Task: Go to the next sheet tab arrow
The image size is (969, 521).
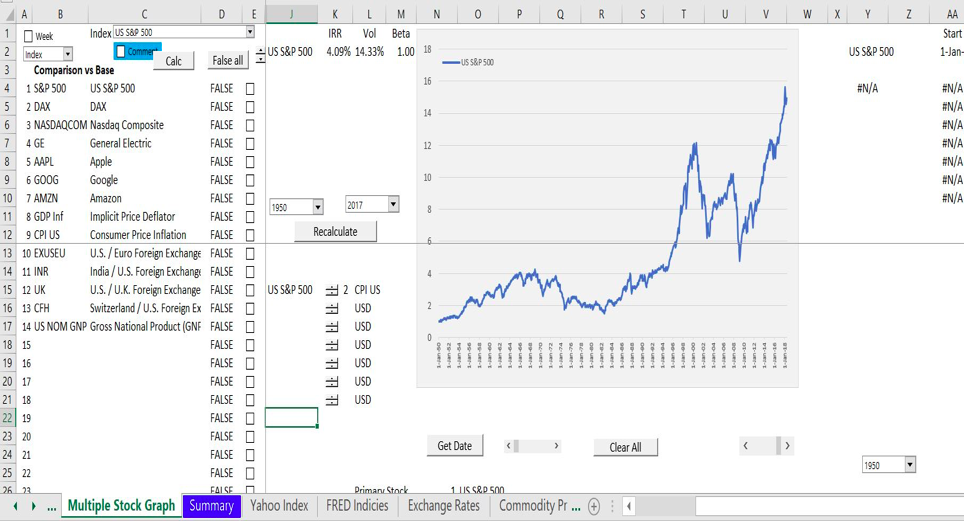Action: [33, 506]
